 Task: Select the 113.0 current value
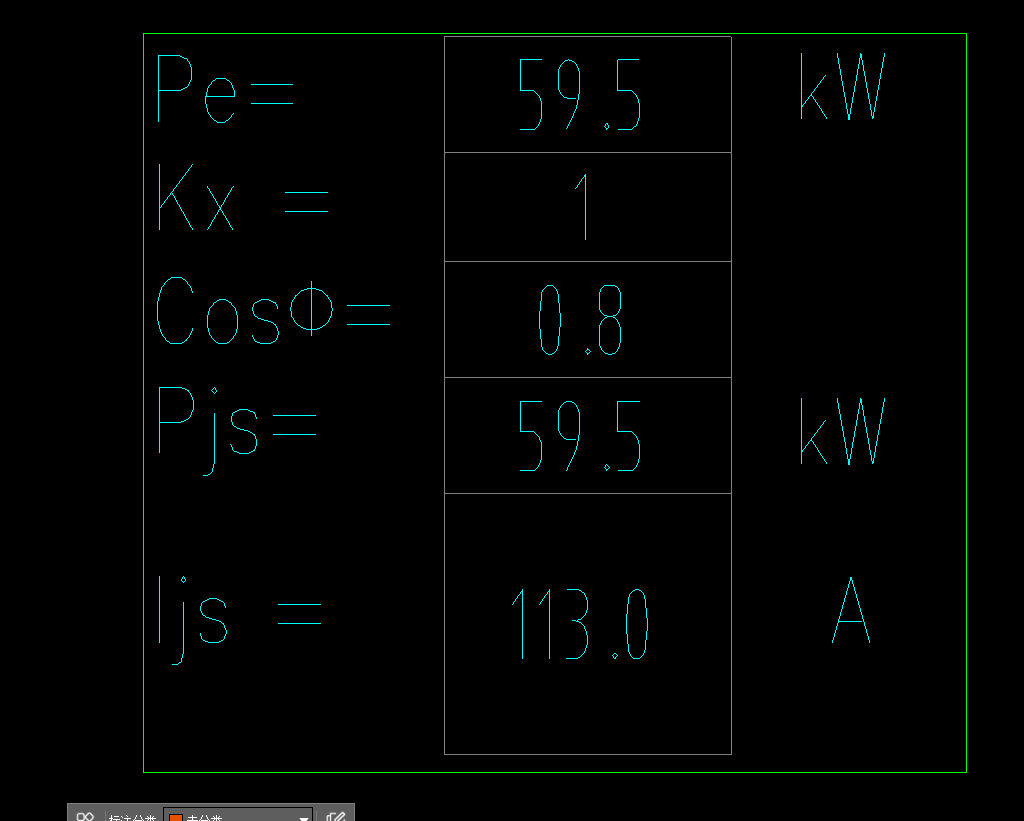point(580,624)
